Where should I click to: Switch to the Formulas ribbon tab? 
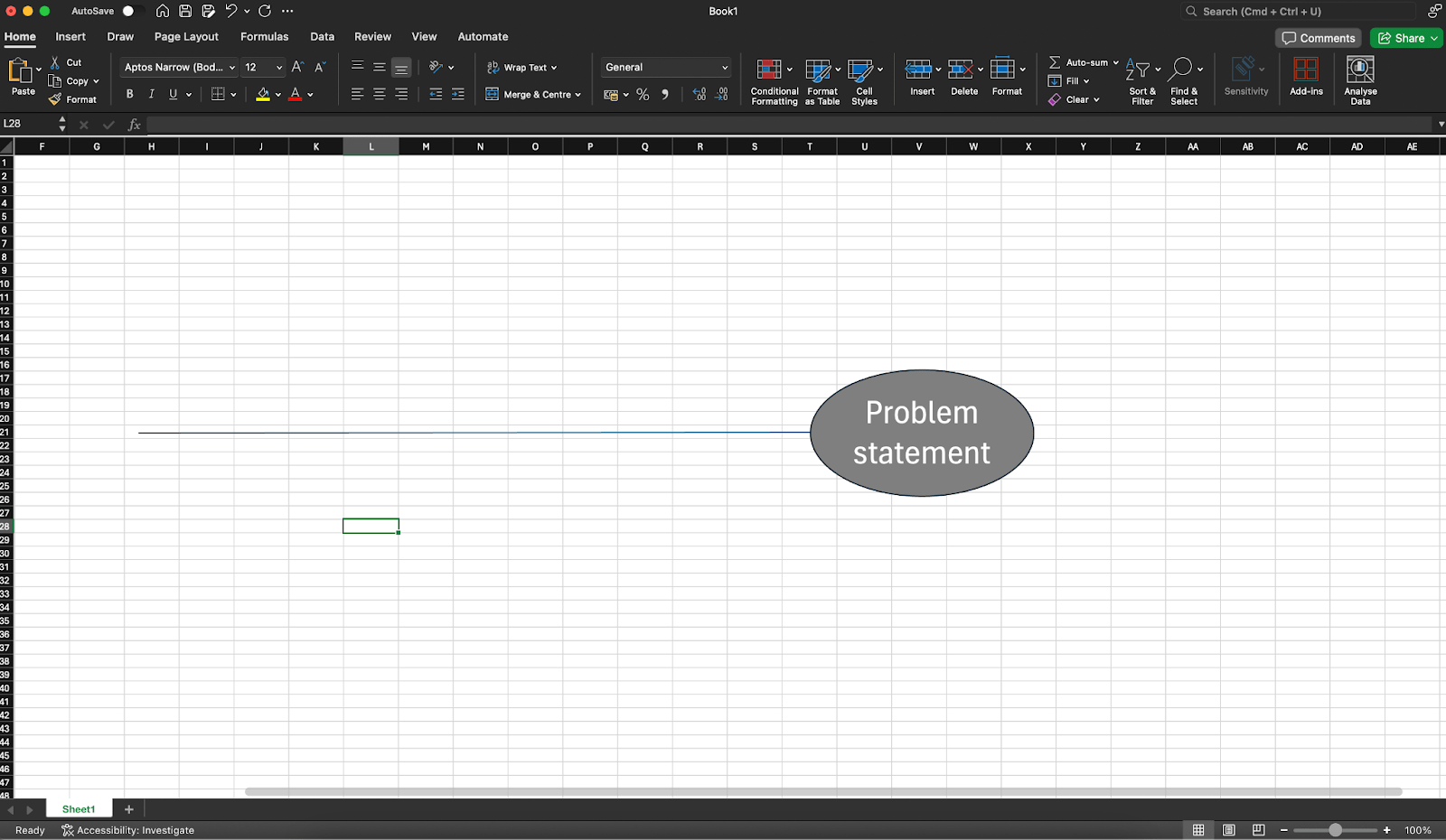[x=264, y=36]
